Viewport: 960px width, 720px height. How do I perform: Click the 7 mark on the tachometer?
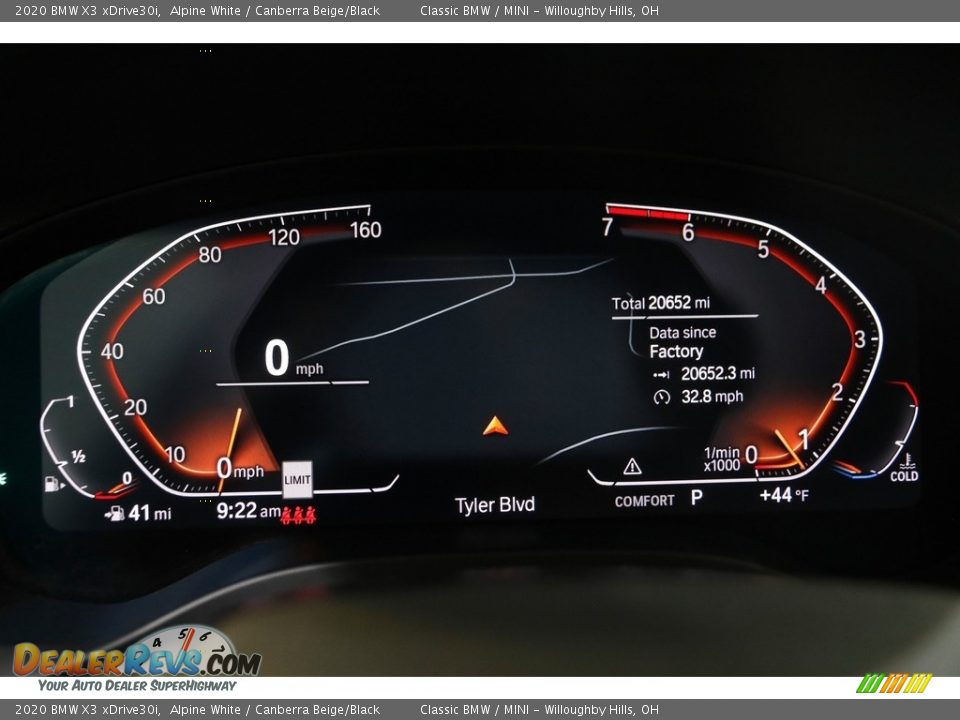point(607,227)
